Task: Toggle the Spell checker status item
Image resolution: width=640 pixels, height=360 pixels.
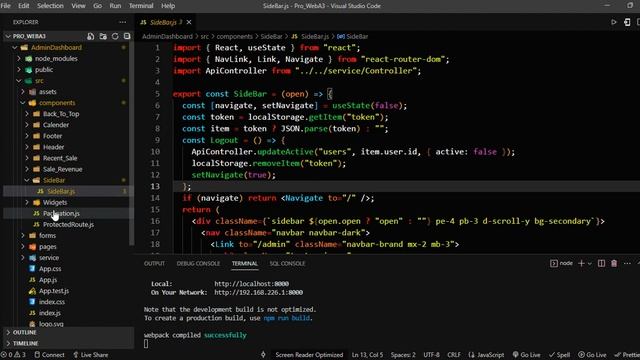Action: coord(560,355)
